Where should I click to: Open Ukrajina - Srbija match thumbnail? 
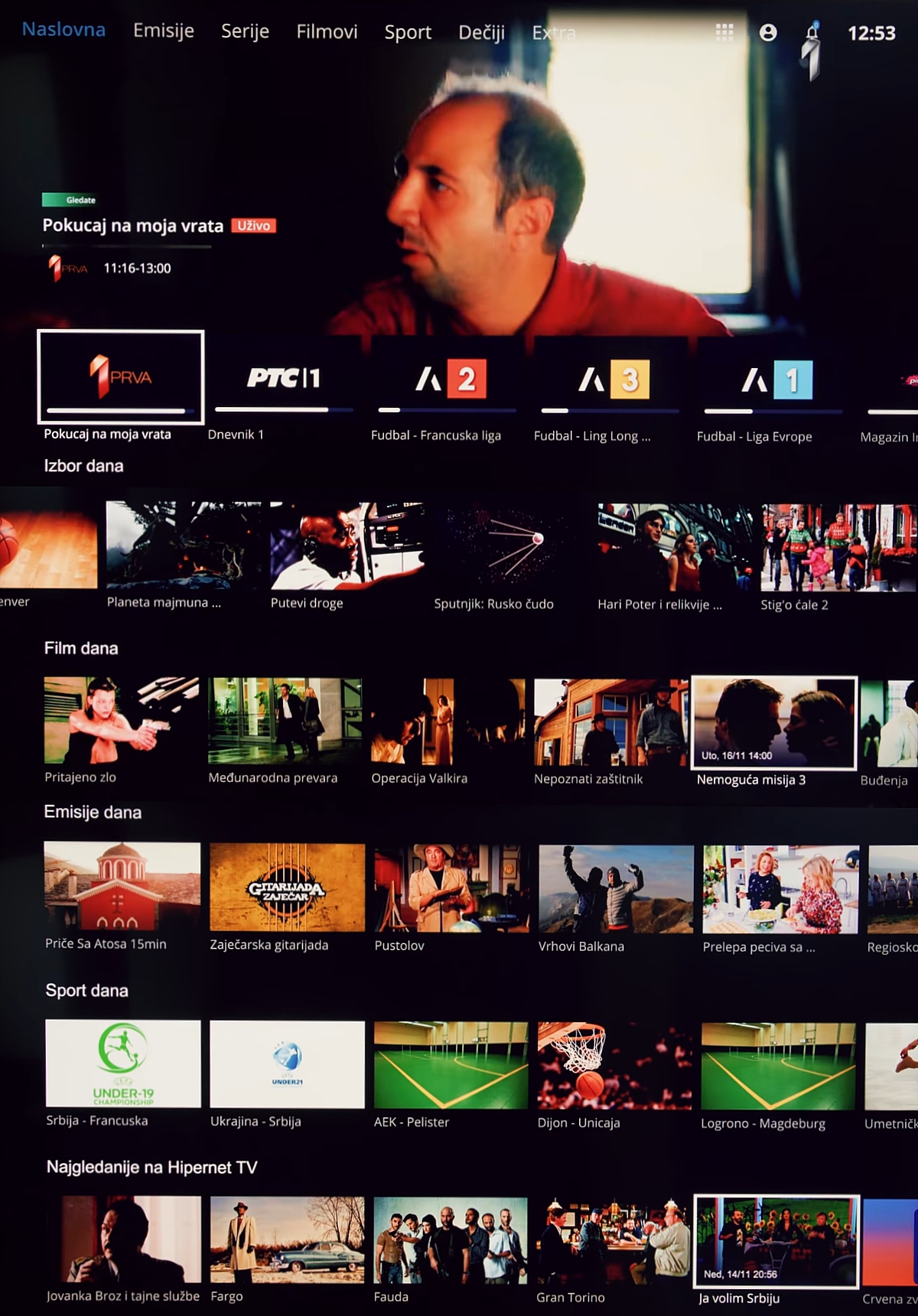(287, 1064)
